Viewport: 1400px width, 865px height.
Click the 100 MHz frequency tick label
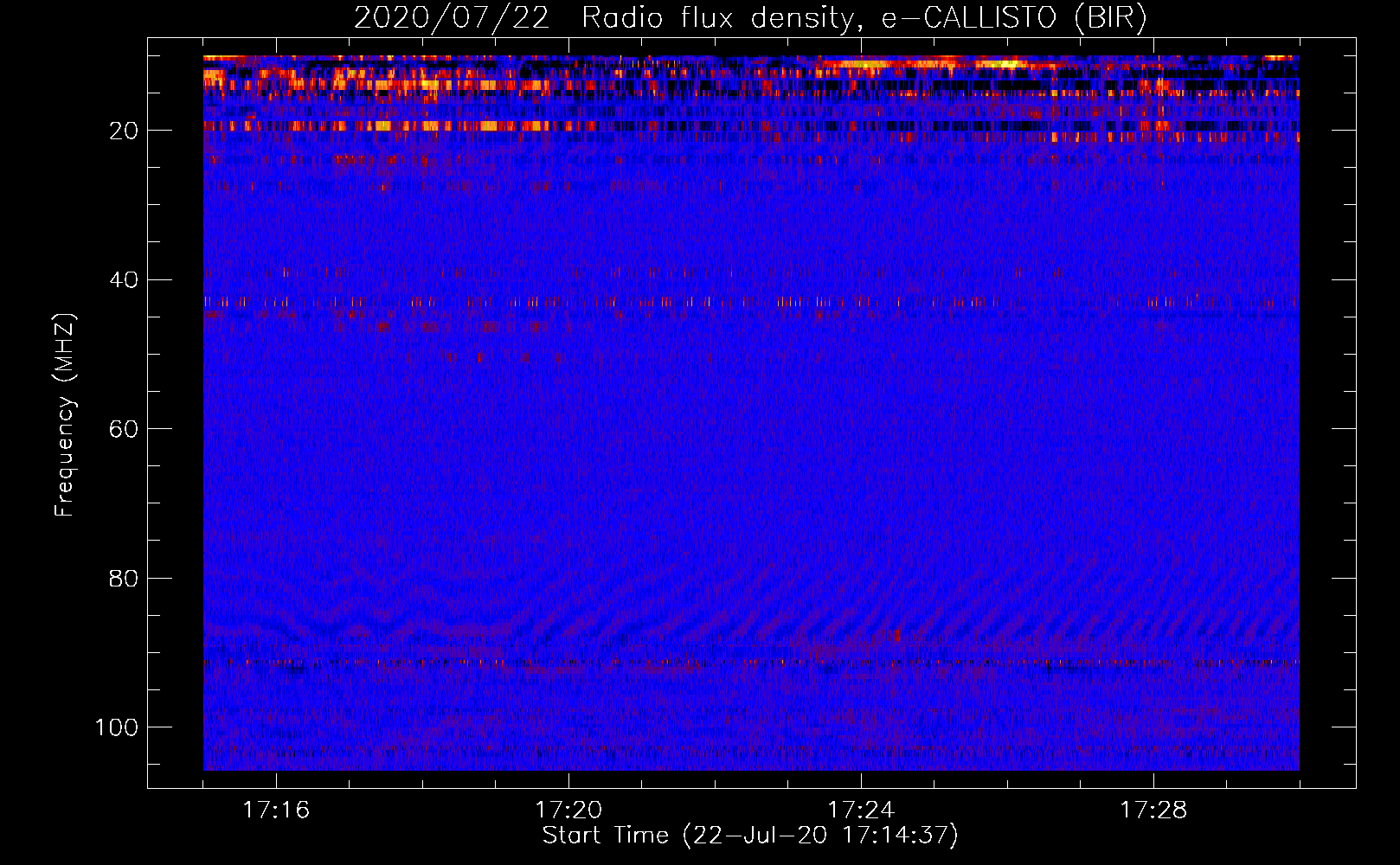point(117,727)
